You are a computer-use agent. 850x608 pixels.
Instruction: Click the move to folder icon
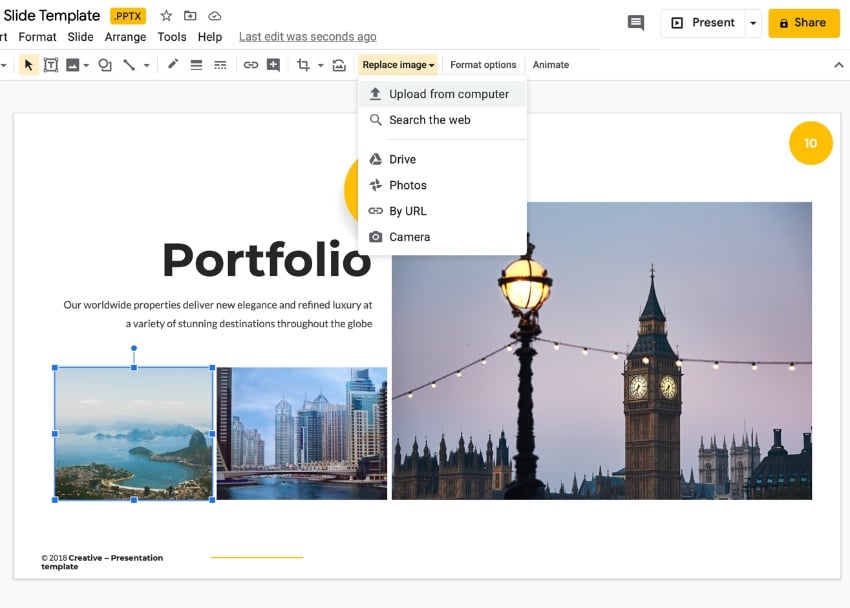pos(190,16)
